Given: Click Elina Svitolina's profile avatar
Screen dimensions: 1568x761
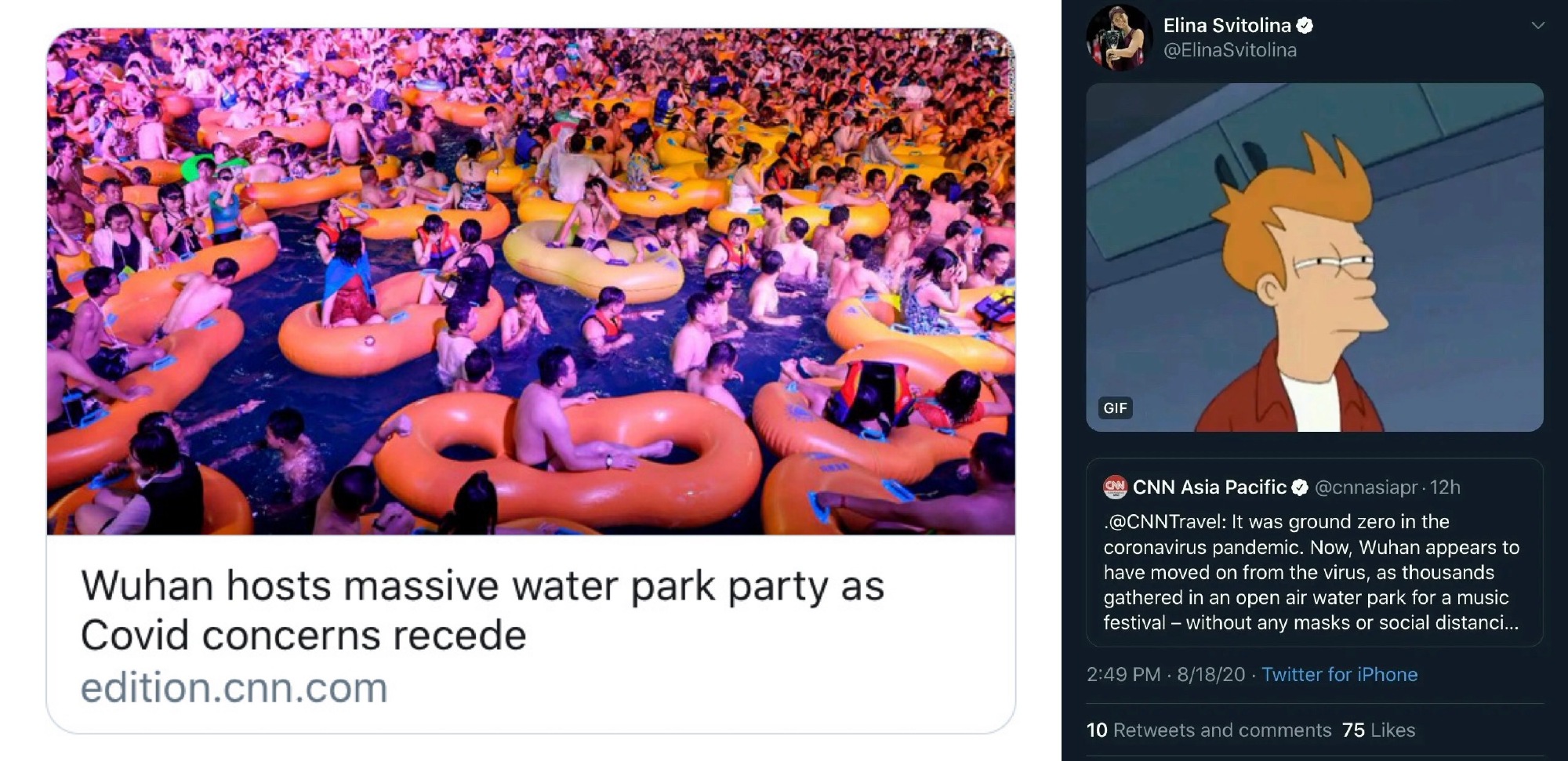Looking at the screenshot, I should [x=1119, y=38].
